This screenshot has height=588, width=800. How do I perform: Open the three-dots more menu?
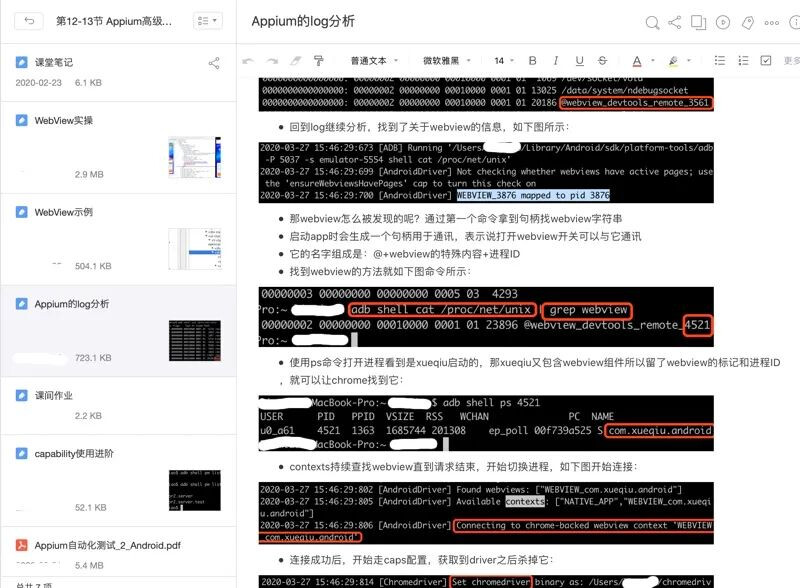pos(771,22)
